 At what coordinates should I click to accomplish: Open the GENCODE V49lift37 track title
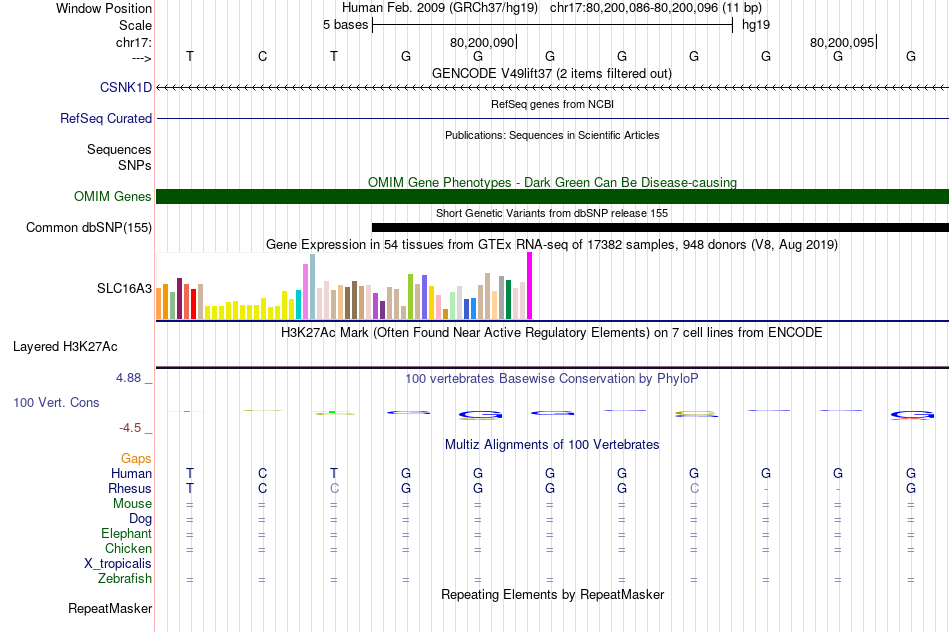pyautogui.click(x=552, y=73)
